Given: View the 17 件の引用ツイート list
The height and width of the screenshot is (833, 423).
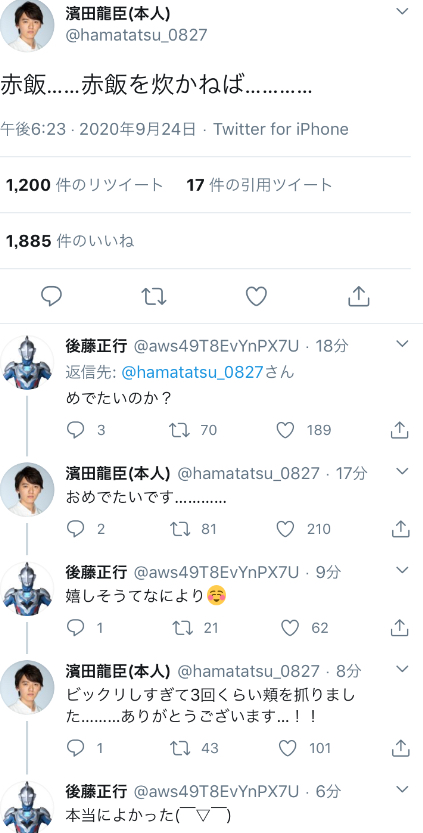Looking at the screenshot, I should click(x=259, y=185).
